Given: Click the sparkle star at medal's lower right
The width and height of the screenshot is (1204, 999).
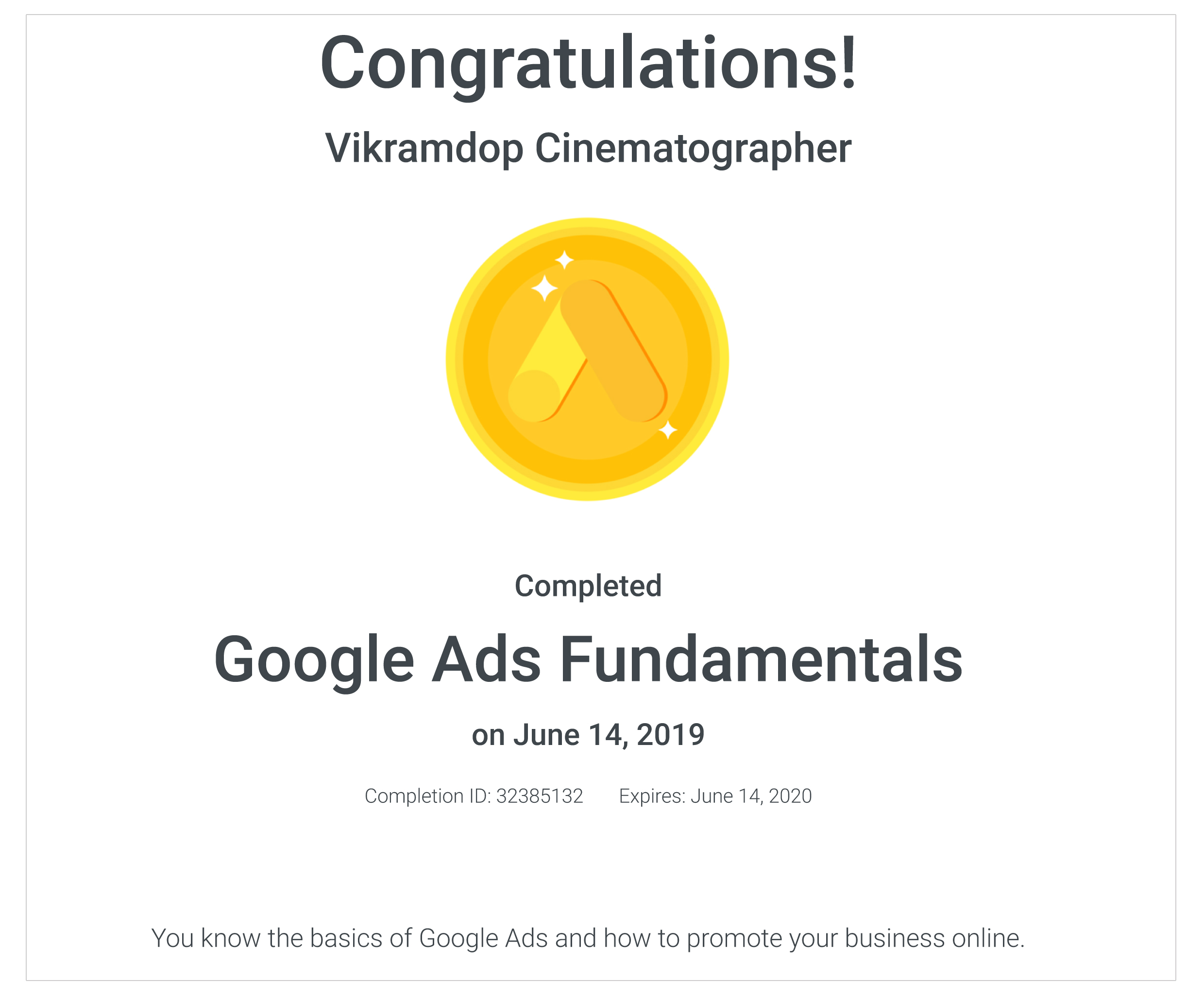Looking at the screenshot, I should click(667, 430).
